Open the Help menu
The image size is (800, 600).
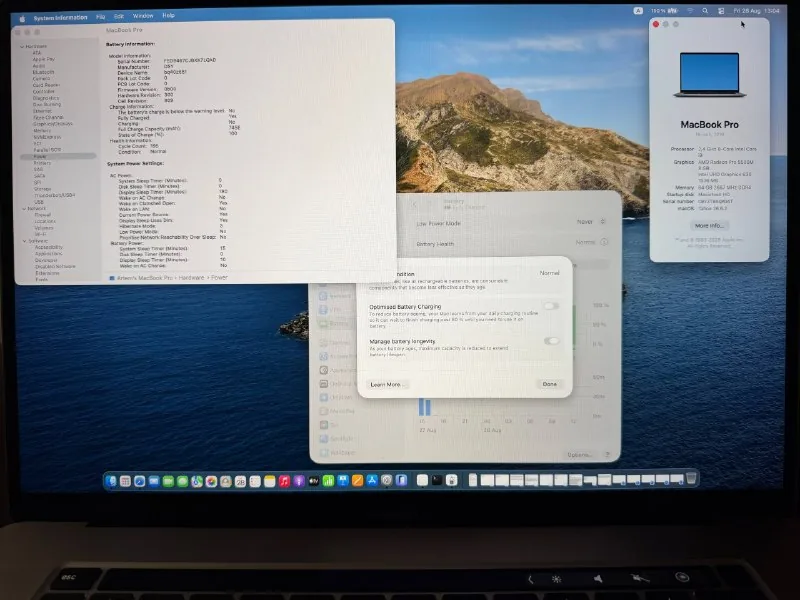[168, 15]
